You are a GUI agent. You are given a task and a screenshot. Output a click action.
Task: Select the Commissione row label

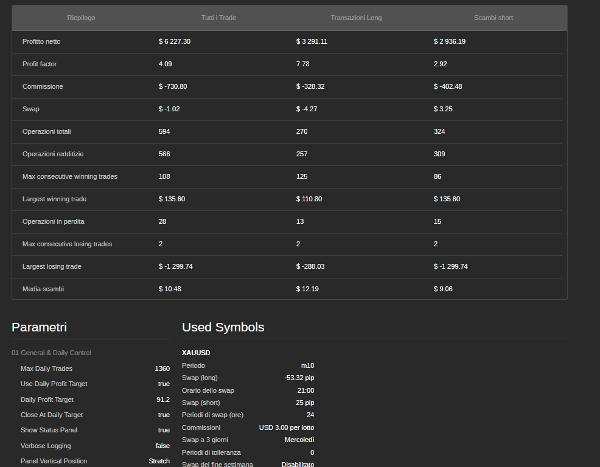pyautogui.click(x=43, y=87)
